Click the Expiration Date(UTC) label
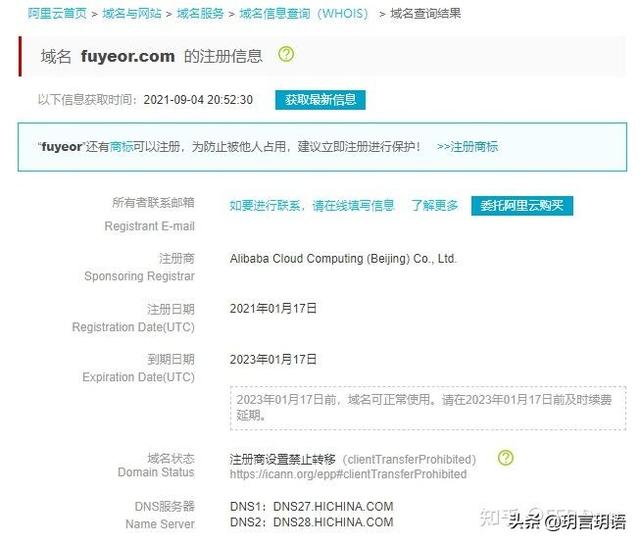This screenshot has width=640, height=544. tap(138, 377)
